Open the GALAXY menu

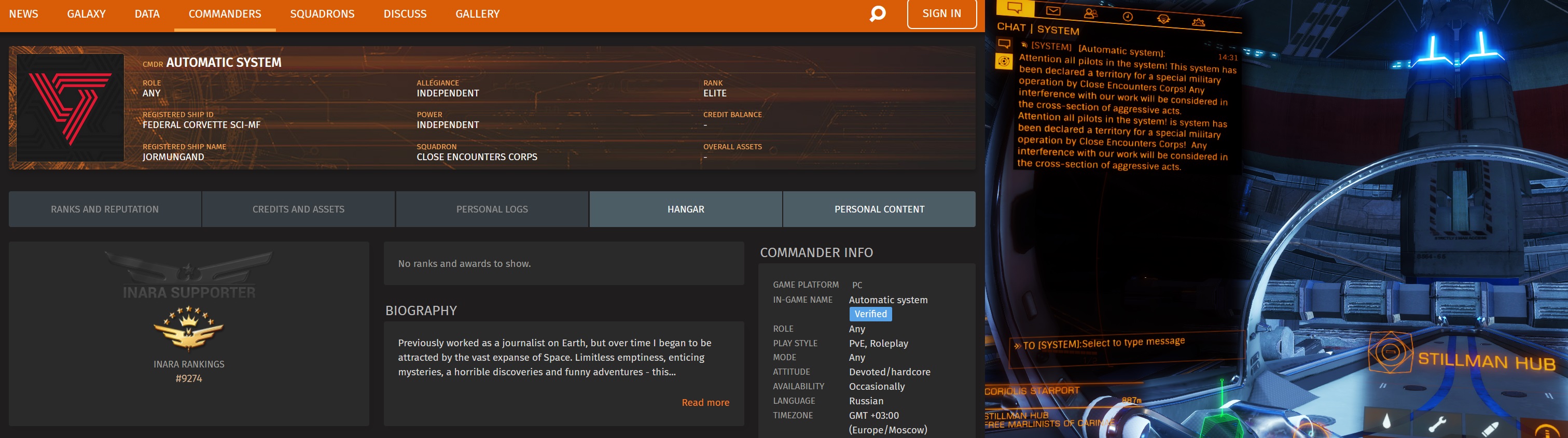tap(87, 14)
